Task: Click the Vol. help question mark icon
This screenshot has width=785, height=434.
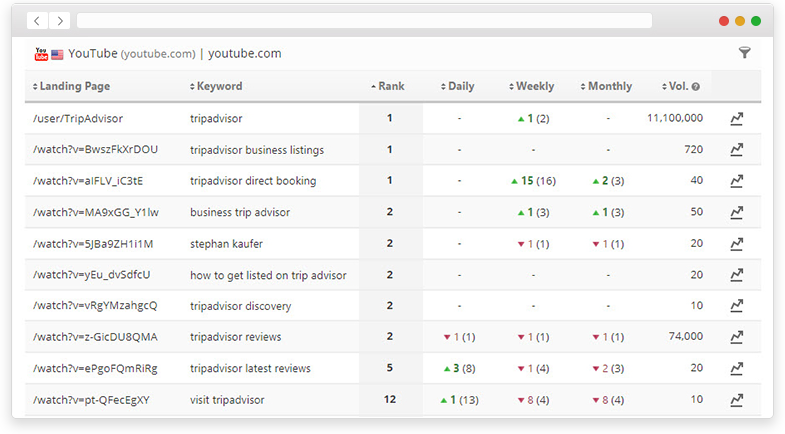Action: (x=695, y=87)
